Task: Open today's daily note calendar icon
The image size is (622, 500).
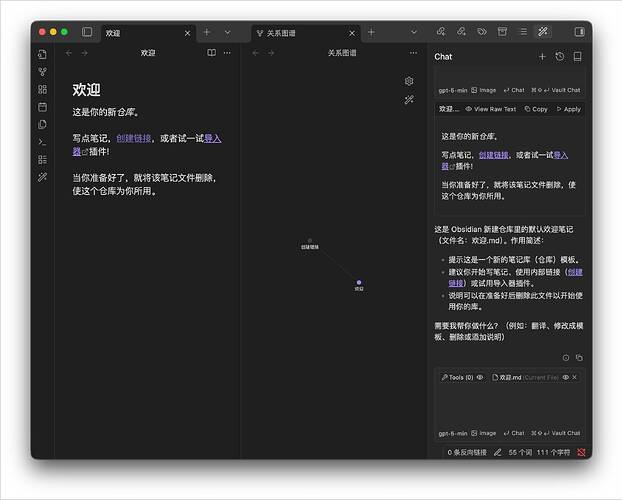Action: coord(42,107)
